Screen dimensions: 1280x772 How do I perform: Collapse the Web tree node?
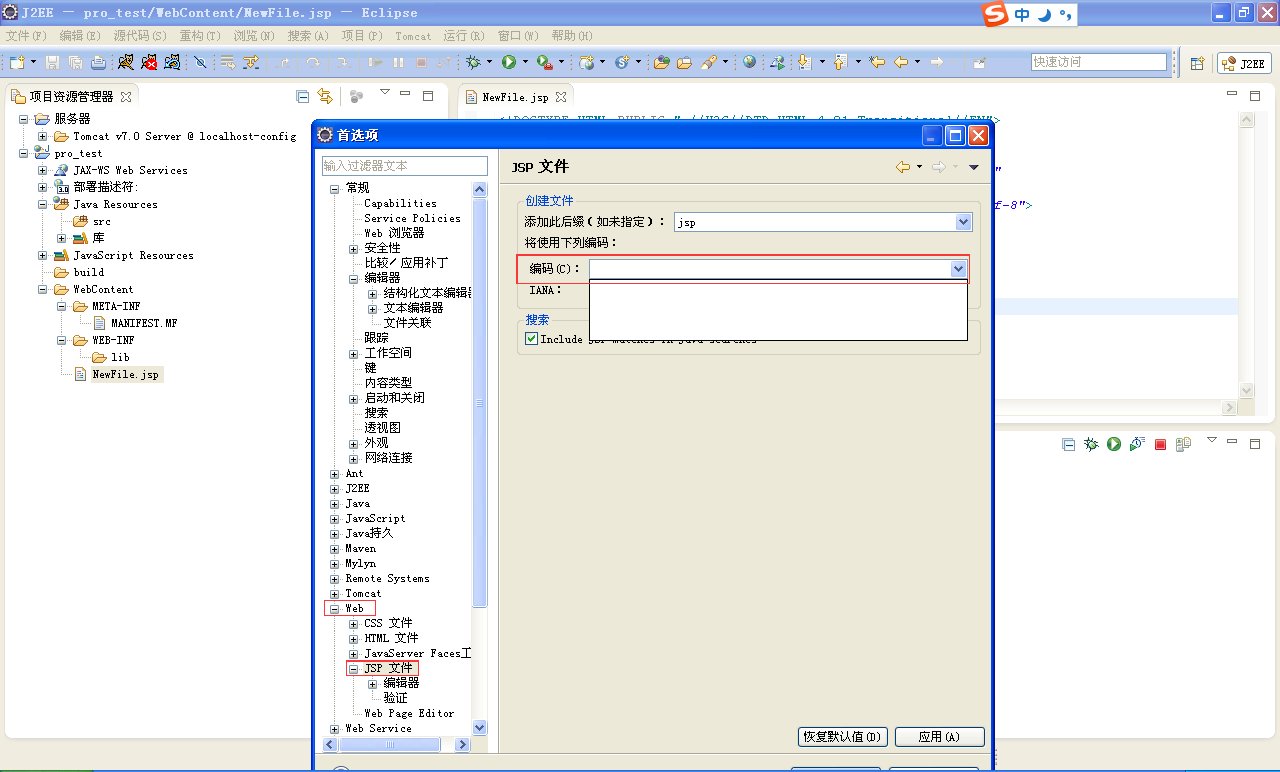click(x=335, y=608)
